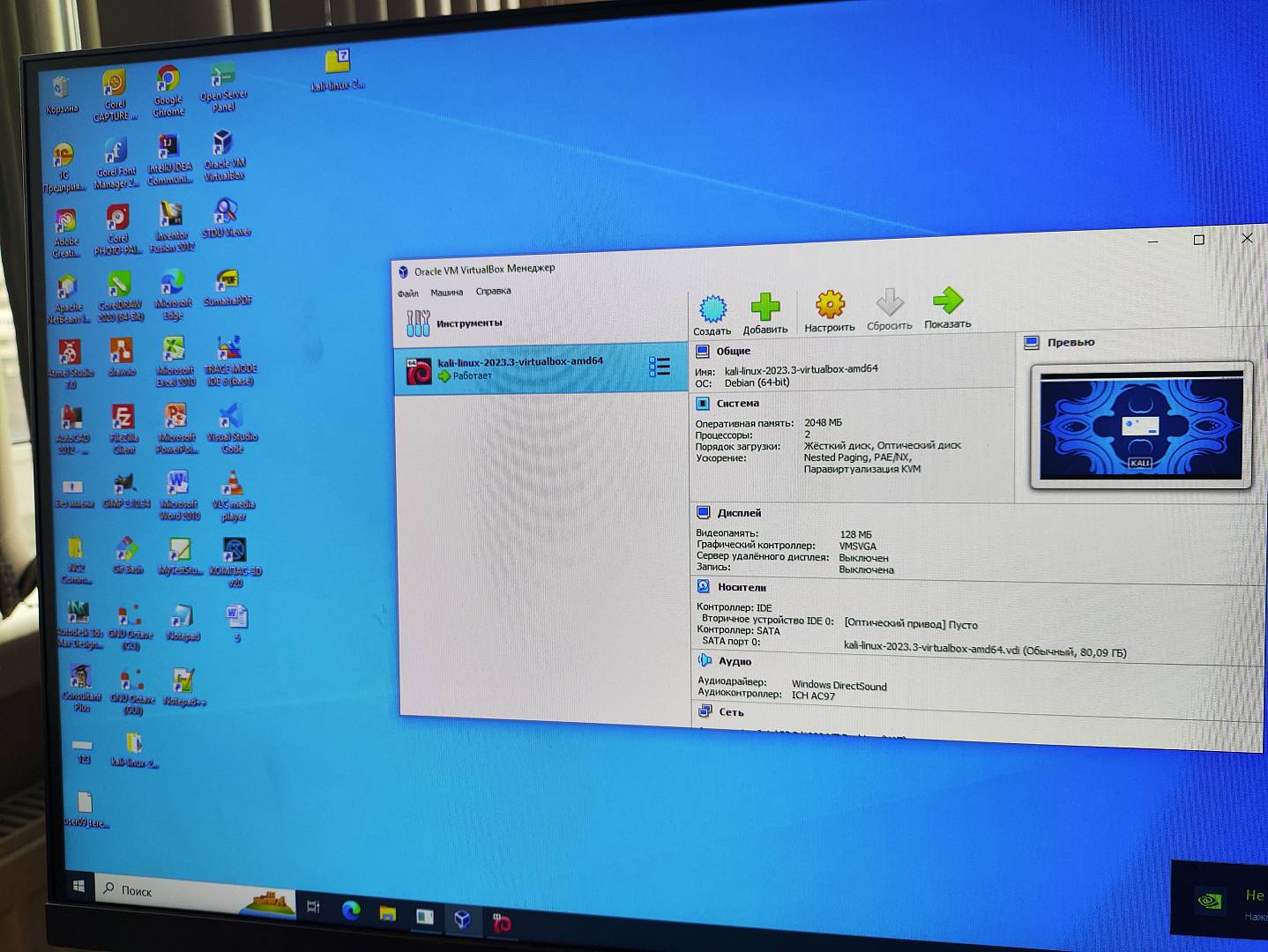Click the Kali VM preview thumbnail
This screenshot has height=952, width=1268.
click(1141, 426)
